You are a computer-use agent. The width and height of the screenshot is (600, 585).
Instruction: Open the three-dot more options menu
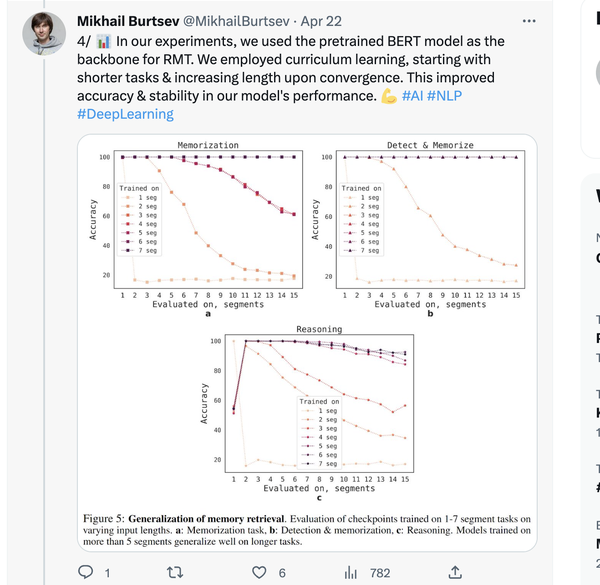pyautogui.click(x=528, y=21)
